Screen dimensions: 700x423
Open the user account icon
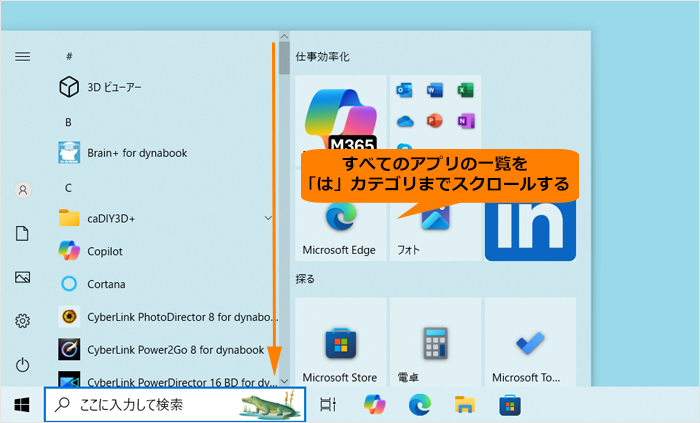(x=23, y=190)
